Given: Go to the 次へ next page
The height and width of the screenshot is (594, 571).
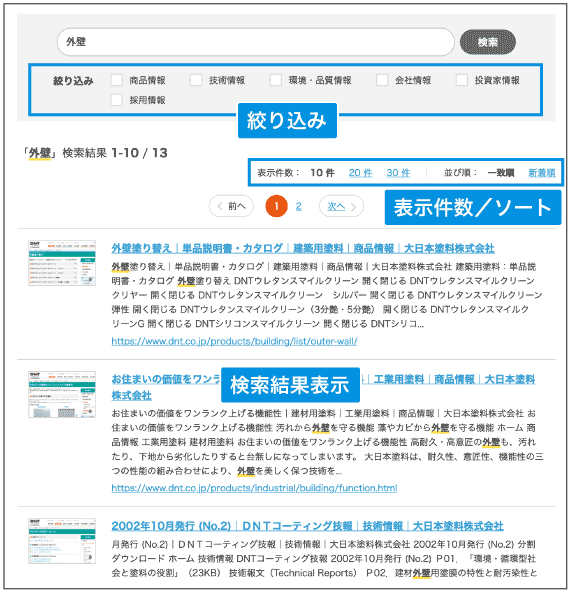Looking at the screenshot, I should tap(341, 206).
